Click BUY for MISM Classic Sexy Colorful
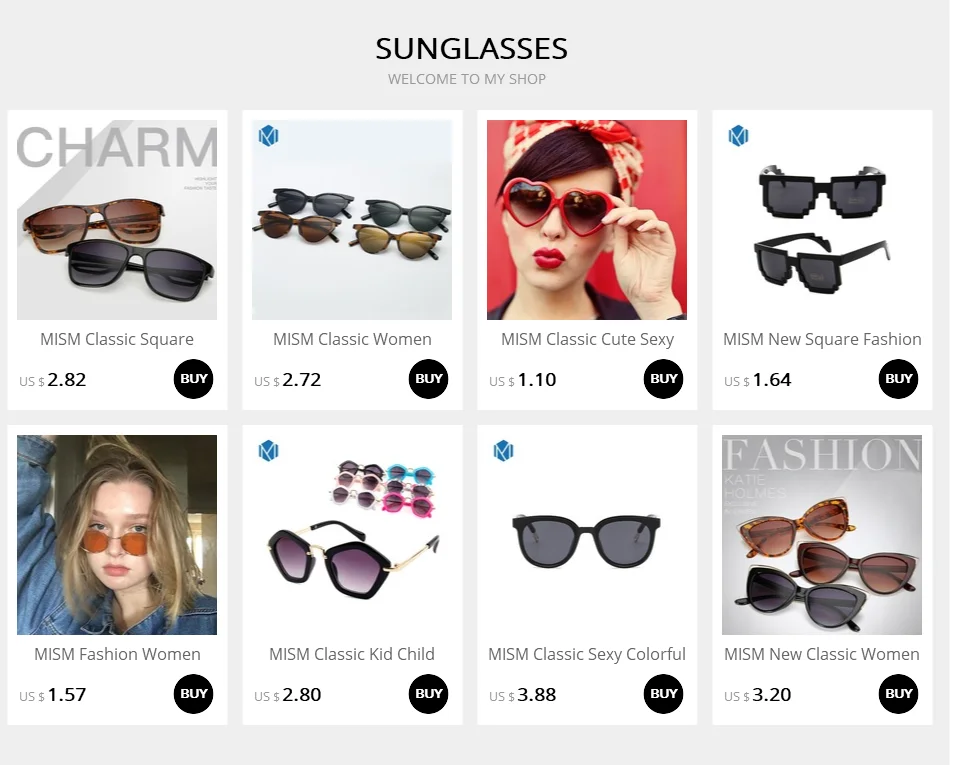This screenshot has height=765, width=958. [x=664, y=694]
